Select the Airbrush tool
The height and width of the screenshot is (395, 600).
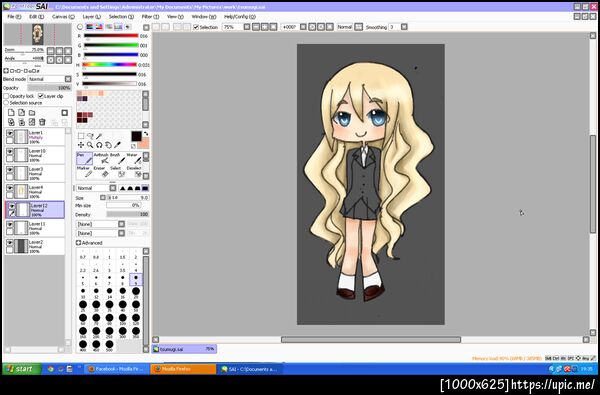click(x=101, y=158)
